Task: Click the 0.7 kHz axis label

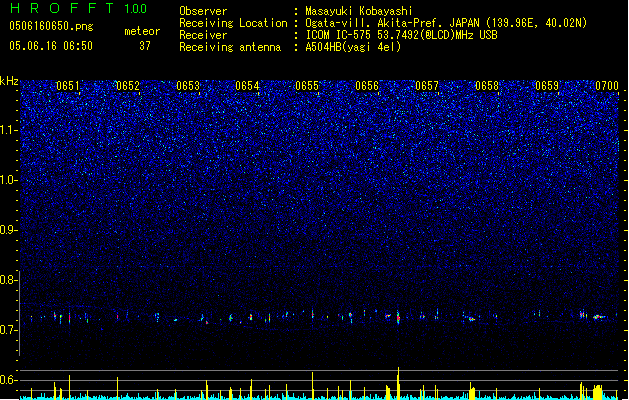Action: tap(8, 330)
